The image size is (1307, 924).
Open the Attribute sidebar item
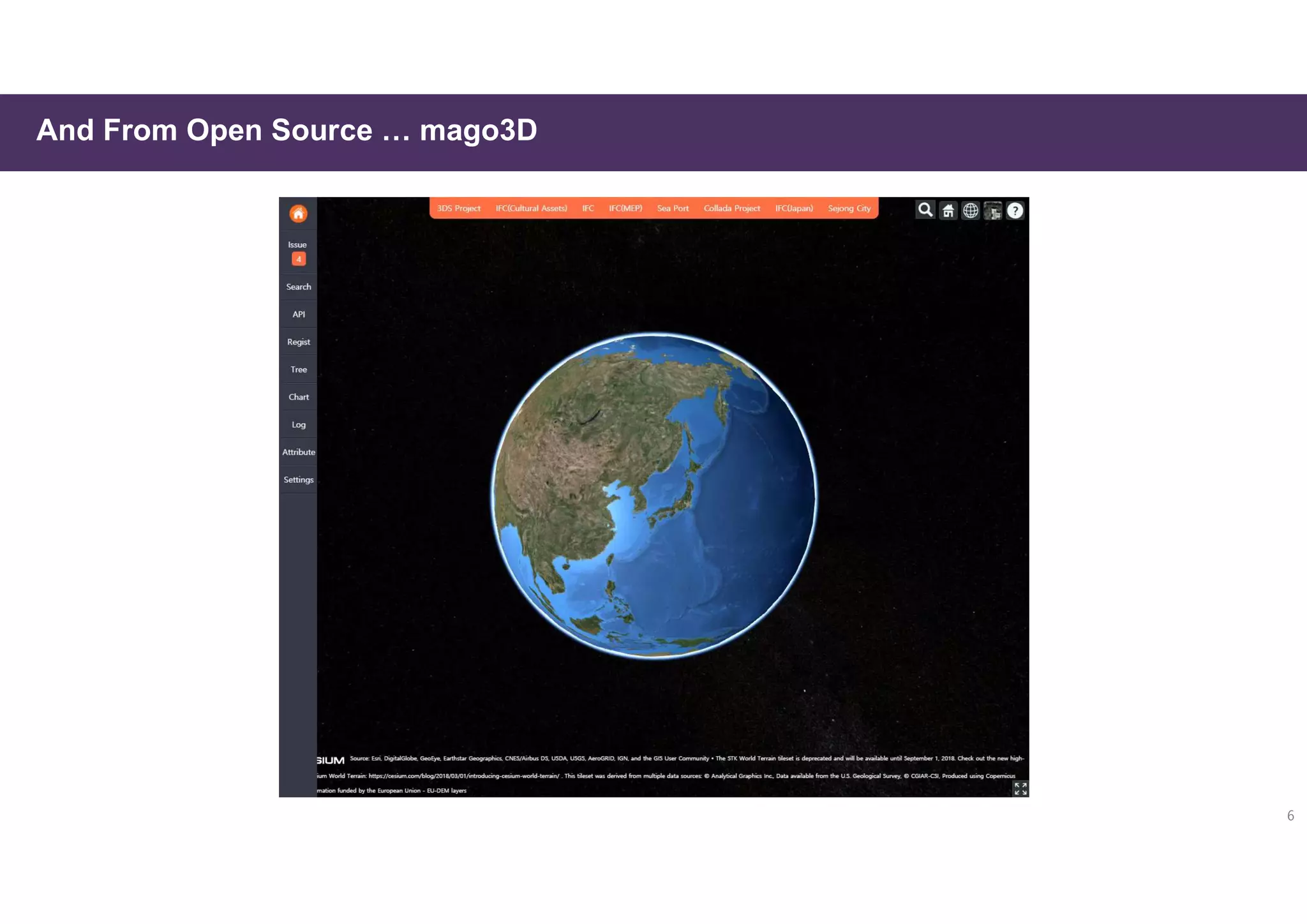point(298,452)
